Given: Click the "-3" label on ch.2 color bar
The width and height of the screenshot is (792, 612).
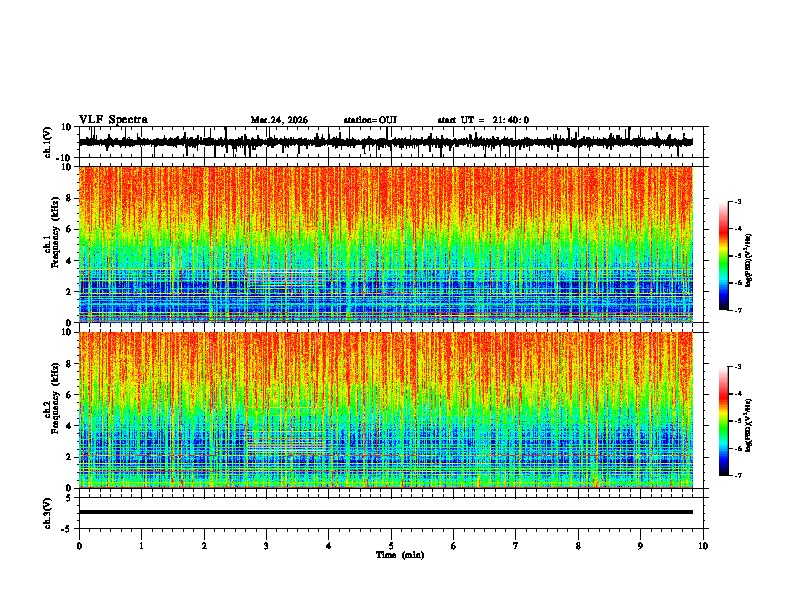Looking at the screenshot, I should [x=738, y=367].
